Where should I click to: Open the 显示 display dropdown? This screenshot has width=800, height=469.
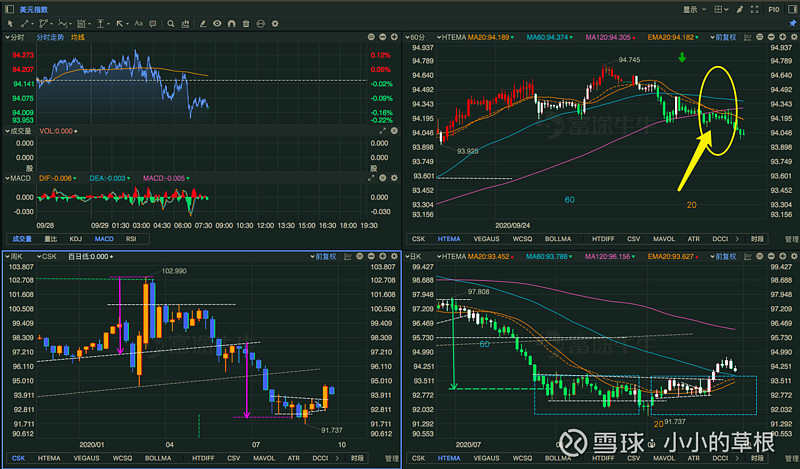(x=694, y=9)
